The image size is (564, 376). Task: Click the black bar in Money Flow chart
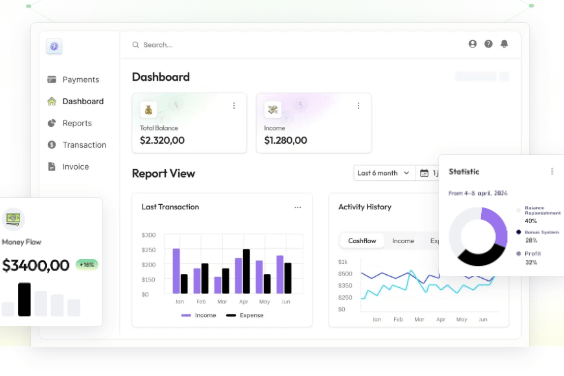pyautogui.click(x=24, y=299)
